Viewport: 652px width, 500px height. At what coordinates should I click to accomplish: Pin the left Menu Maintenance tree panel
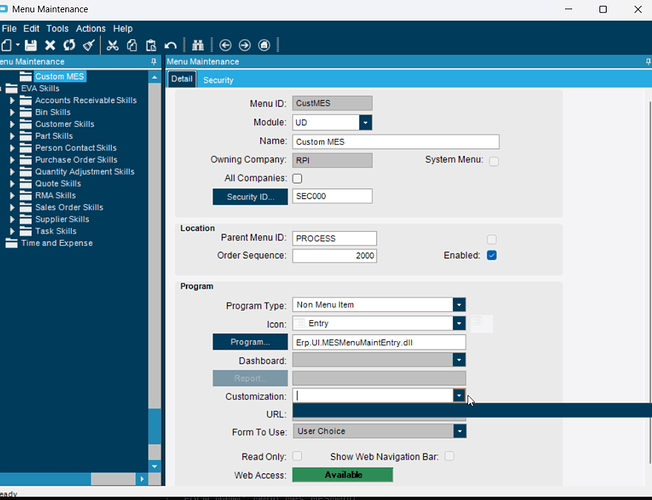[154, 62]
